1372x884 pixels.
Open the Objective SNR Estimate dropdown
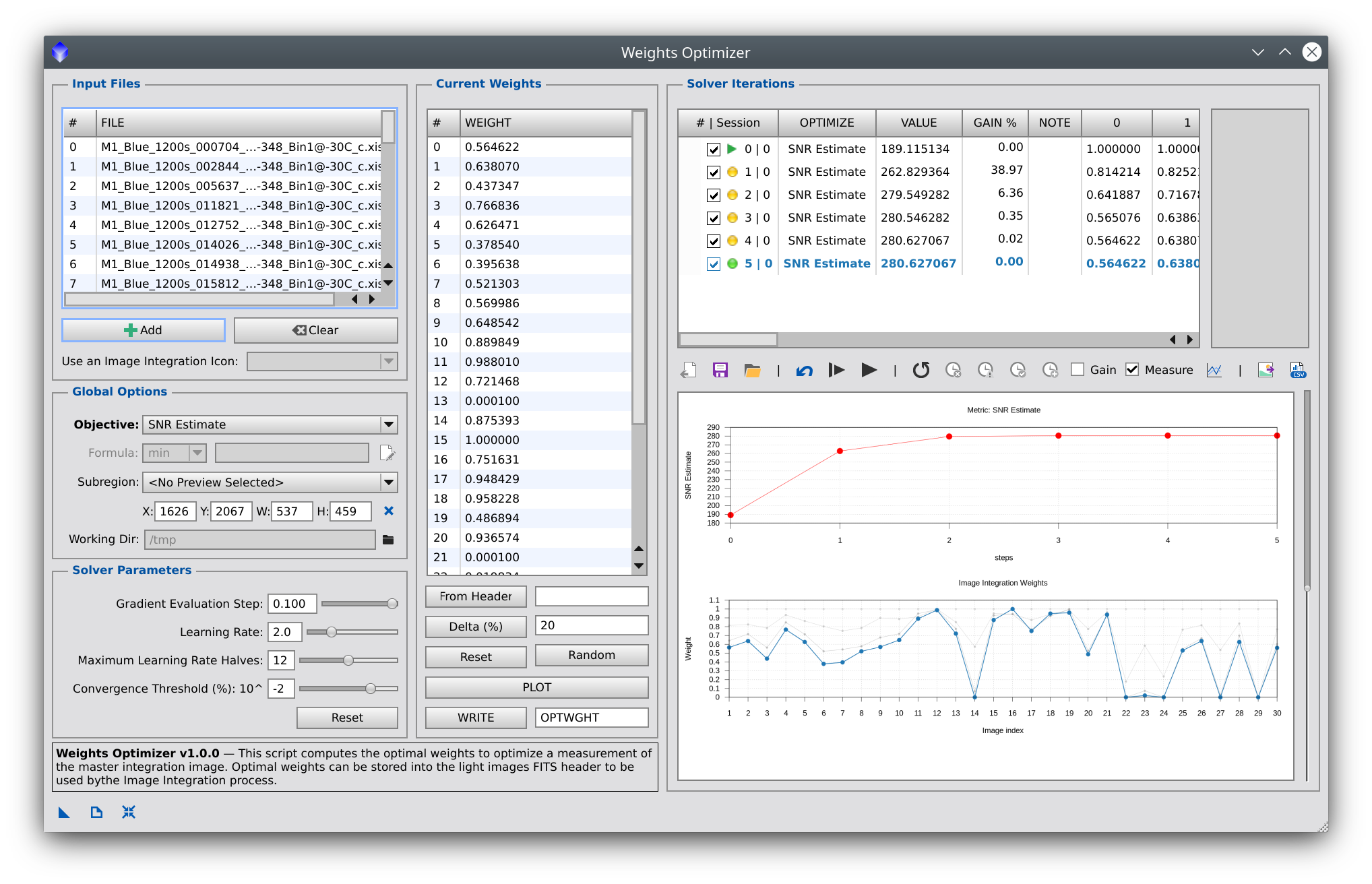coord(270,424)
